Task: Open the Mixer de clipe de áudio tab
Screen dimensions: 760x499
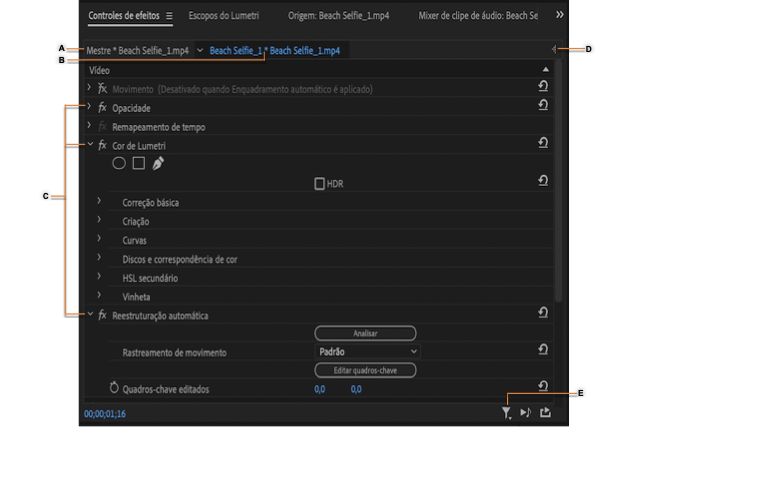Action: tap(478, 16)
